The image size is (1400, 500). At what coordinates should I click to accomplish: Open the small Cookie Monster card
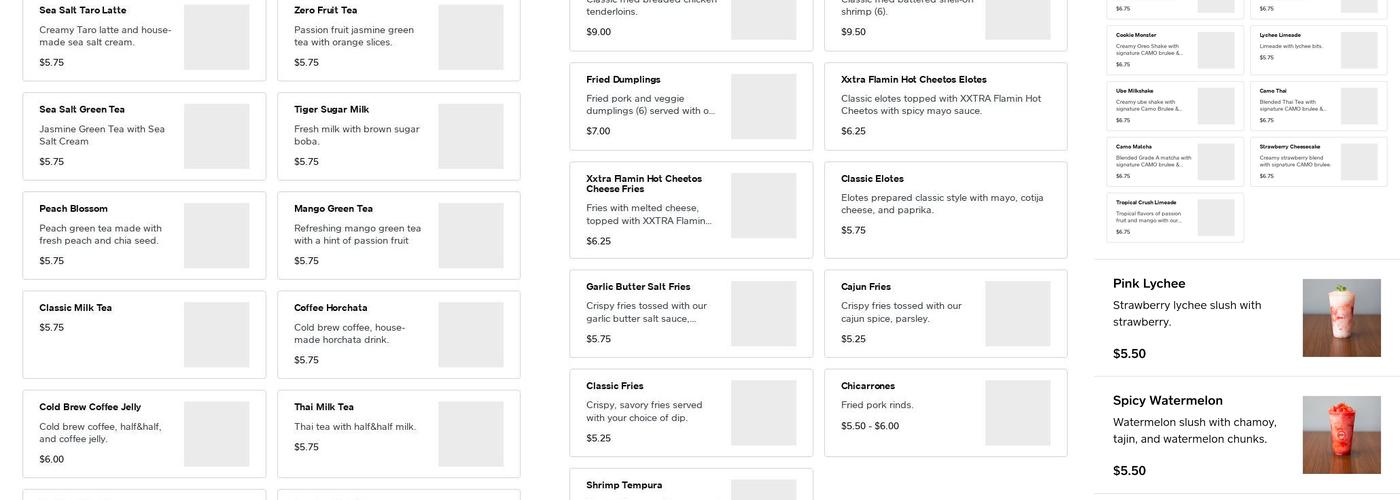(1174, 50)
